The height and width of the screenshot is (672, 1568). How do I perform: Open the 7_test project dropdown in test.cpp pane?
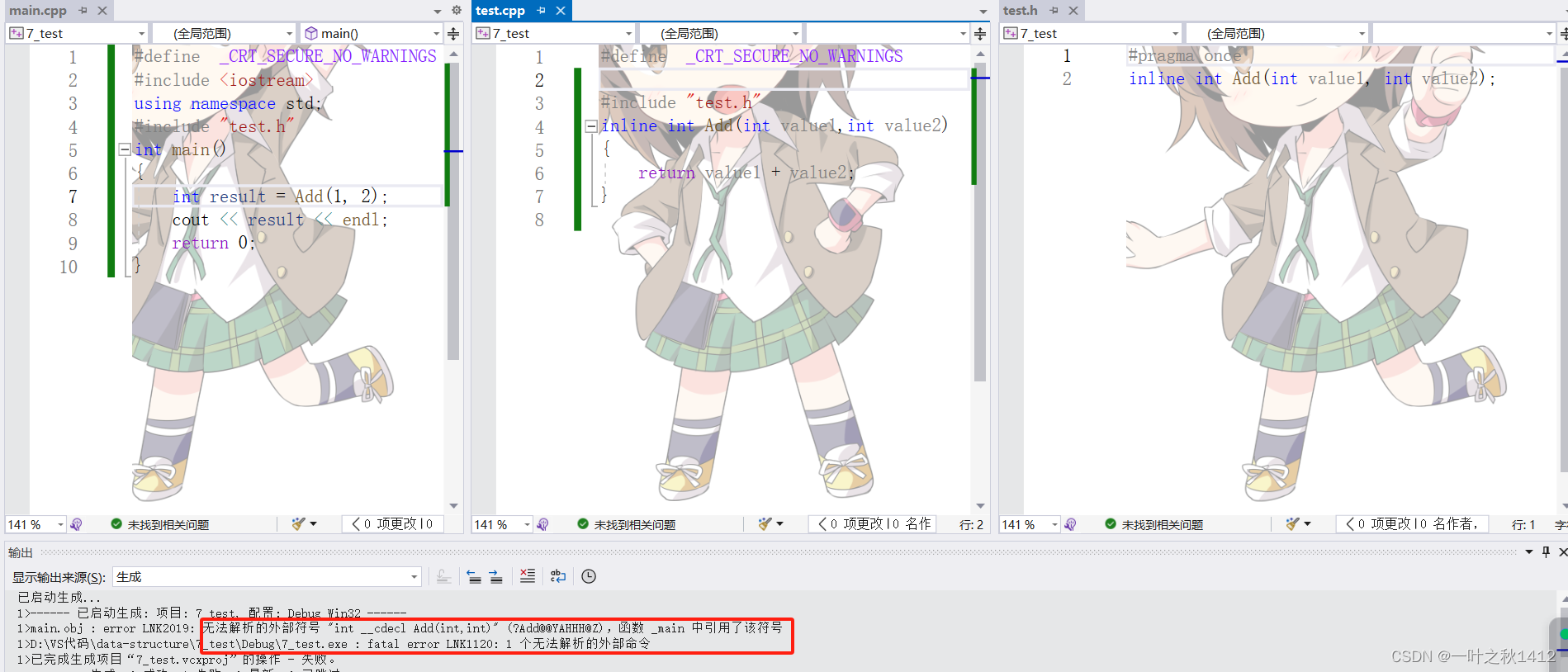coord(554,33)
